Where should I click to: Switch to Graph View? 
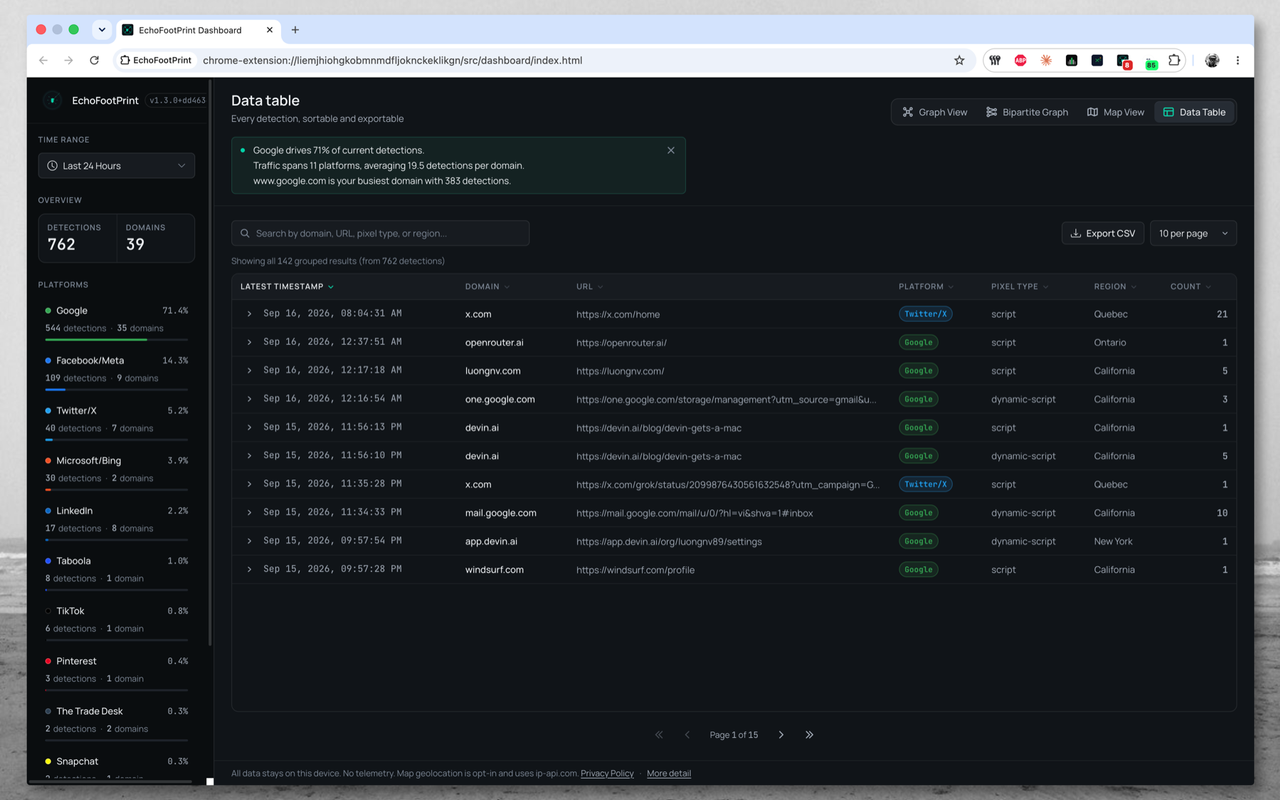[x=935, y=112]
